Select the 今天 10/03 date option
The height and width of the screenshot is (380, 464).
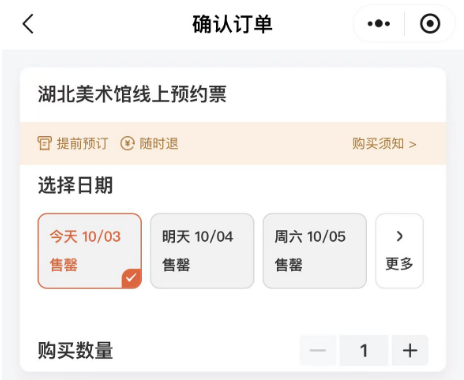click(90, 251)
